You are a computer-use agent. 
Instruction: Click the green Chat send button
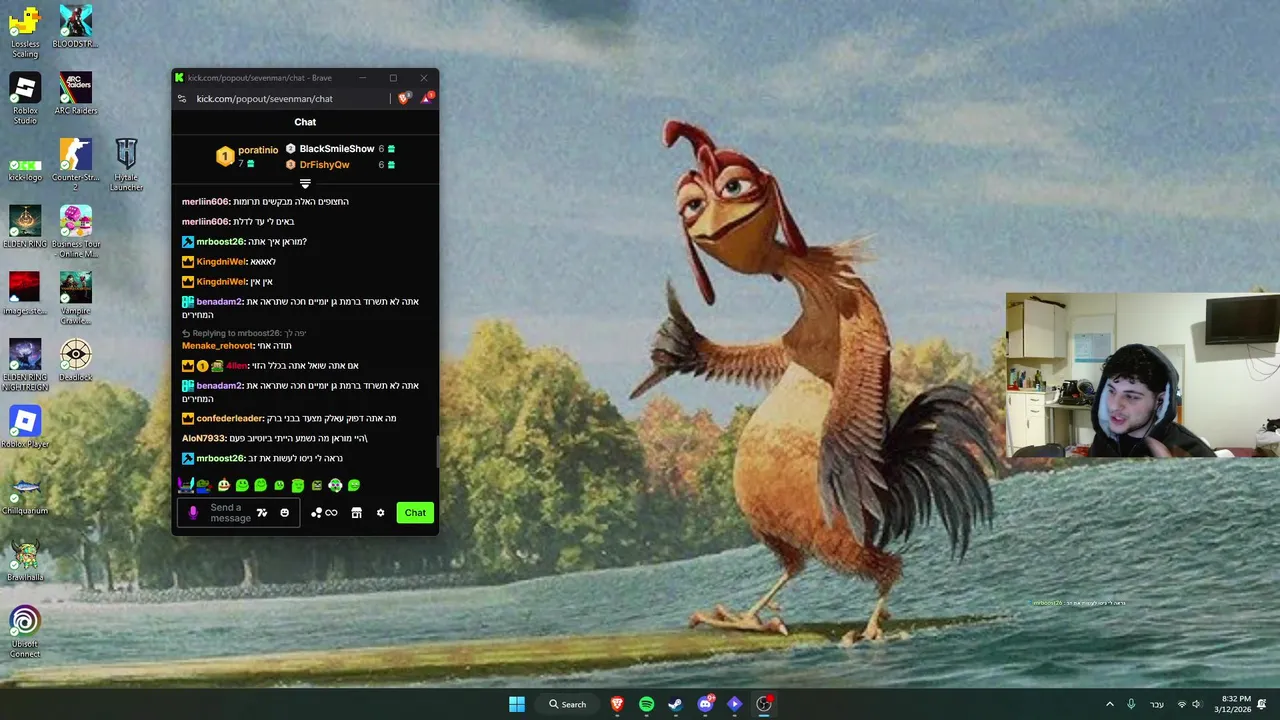tap(415, 513)
